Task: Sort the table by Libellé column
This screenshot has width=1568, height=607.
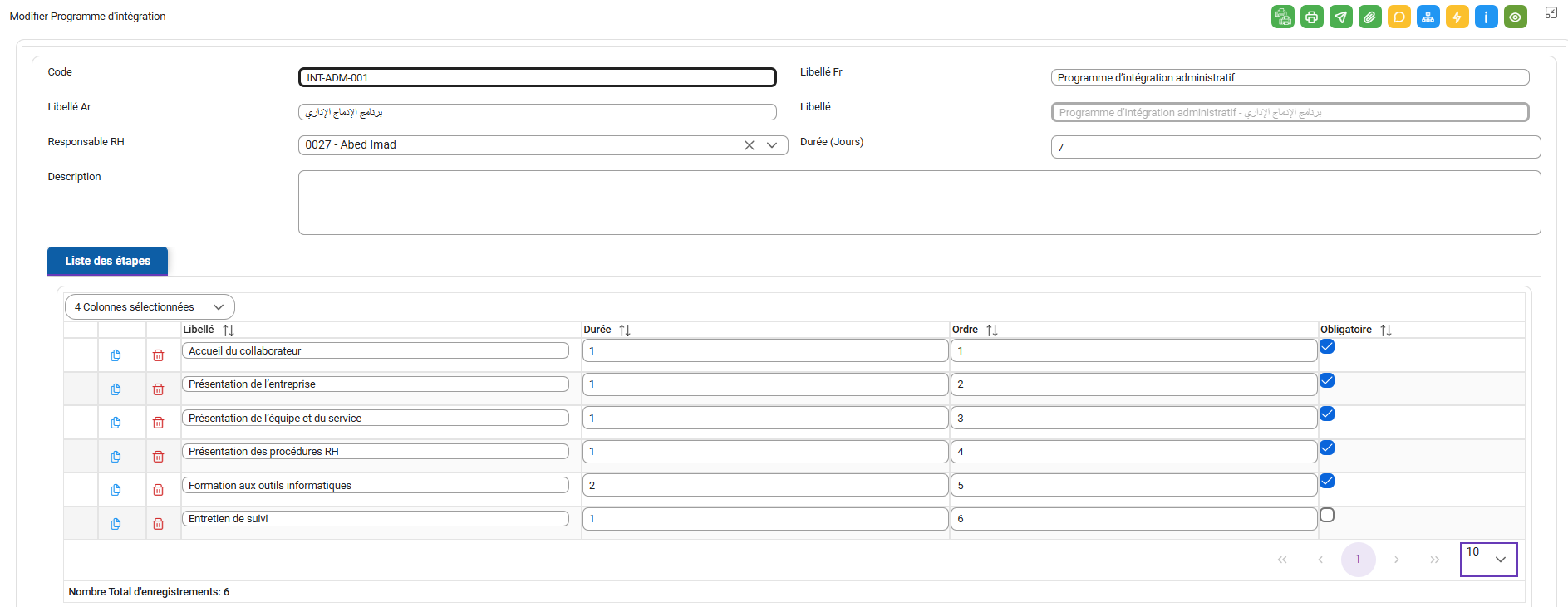Action: pyautogui.click(x=229, y=330)
